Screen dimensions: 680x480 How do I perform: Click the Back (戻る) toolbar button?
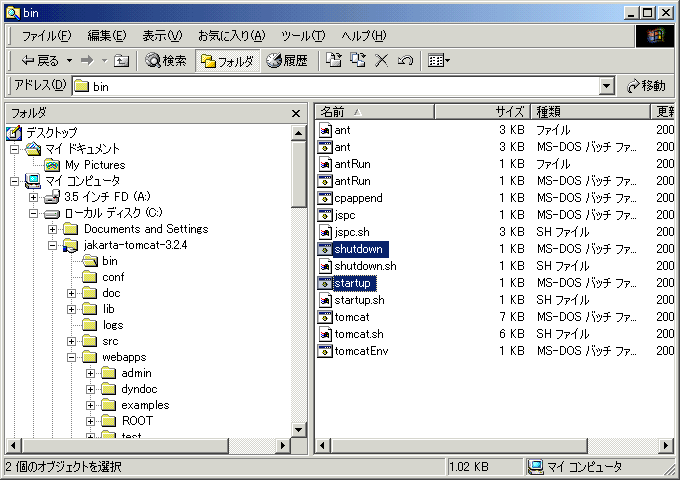[40, 61]
